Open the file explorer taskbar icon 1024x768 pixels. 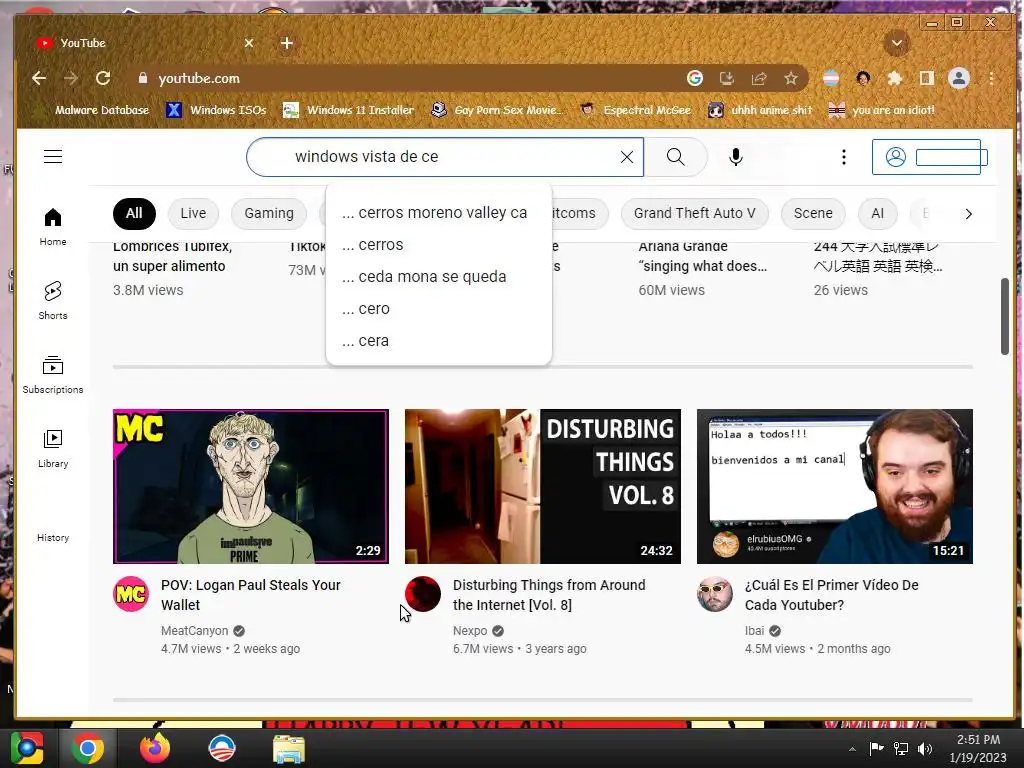(288, 748)
